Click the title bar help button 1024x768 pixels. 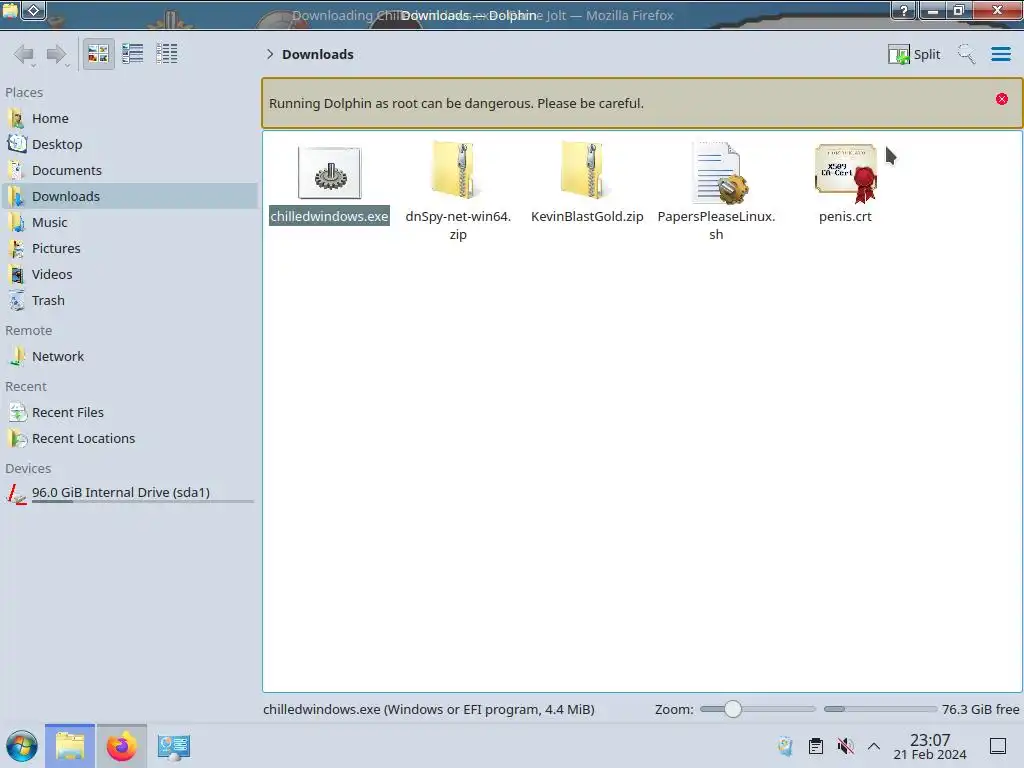(x=904, y=10)
